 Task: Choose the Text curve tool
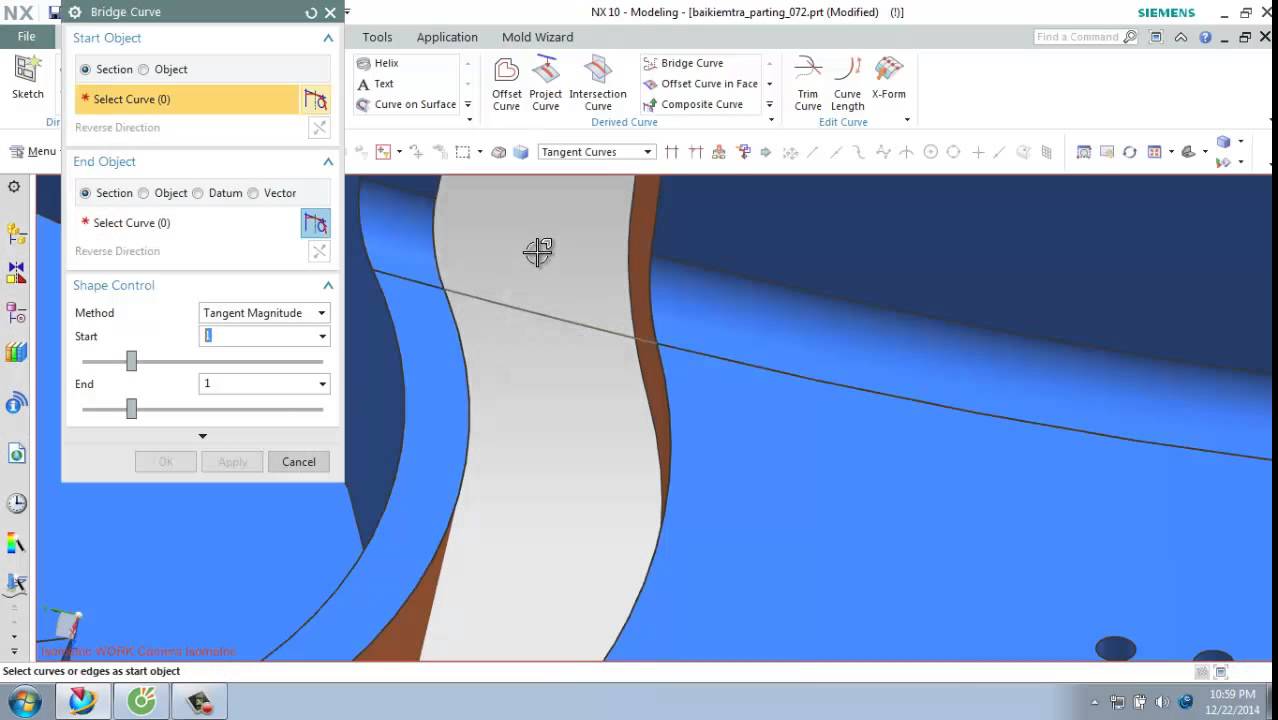pos(376,84)
